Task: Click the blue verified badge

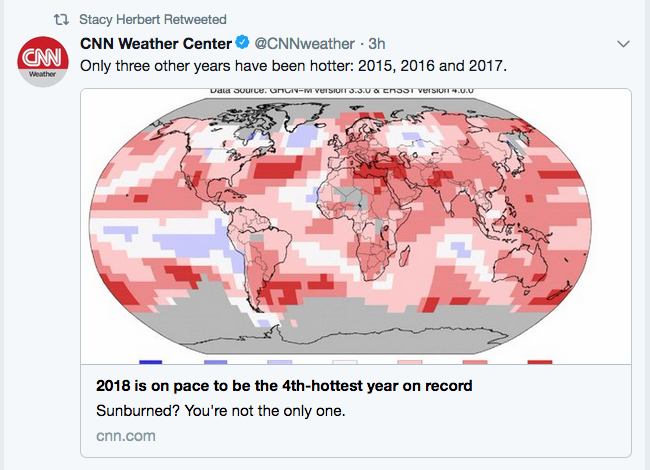Action: [242, 43]
